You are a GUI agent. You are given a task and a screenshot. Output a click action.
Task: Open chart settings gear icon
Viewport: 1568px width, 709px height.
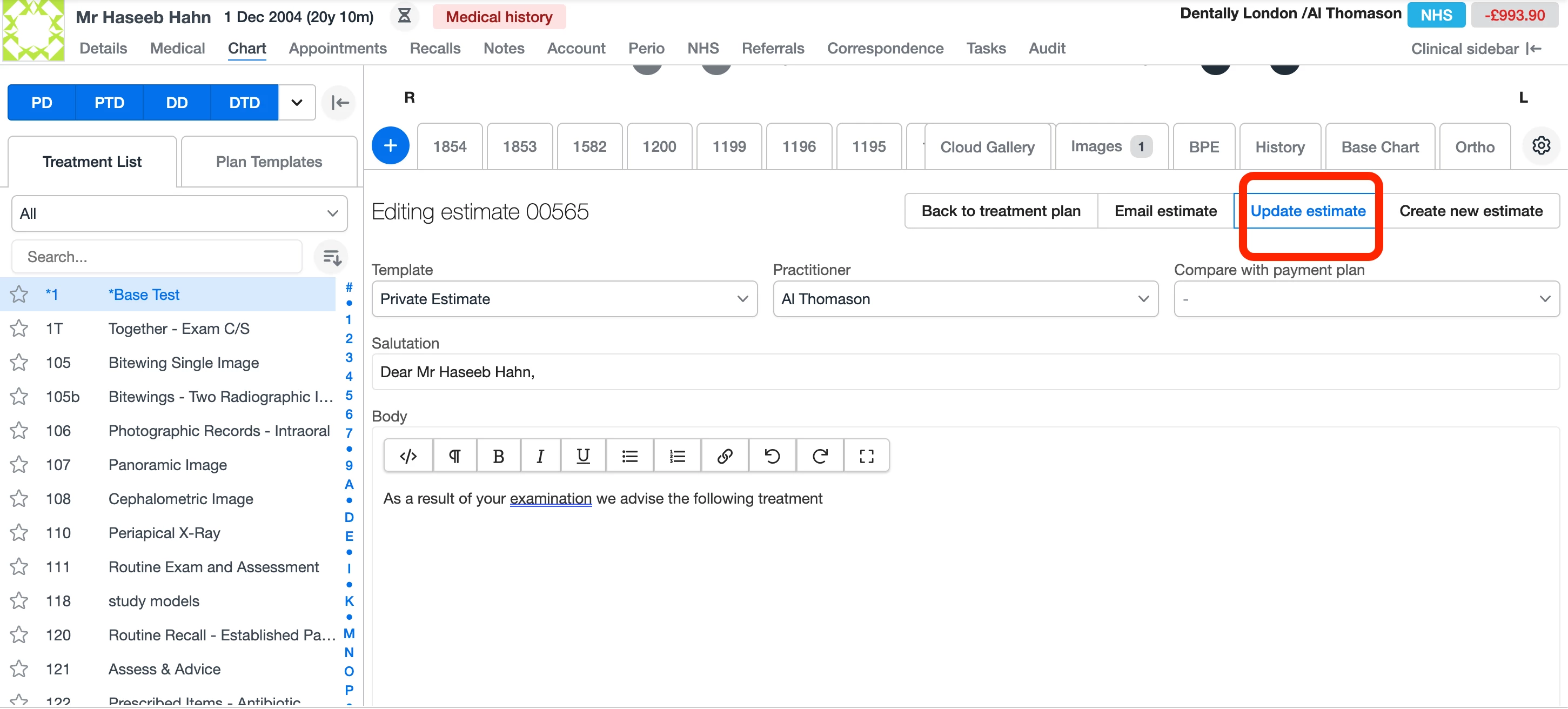tap(1540, 146)
